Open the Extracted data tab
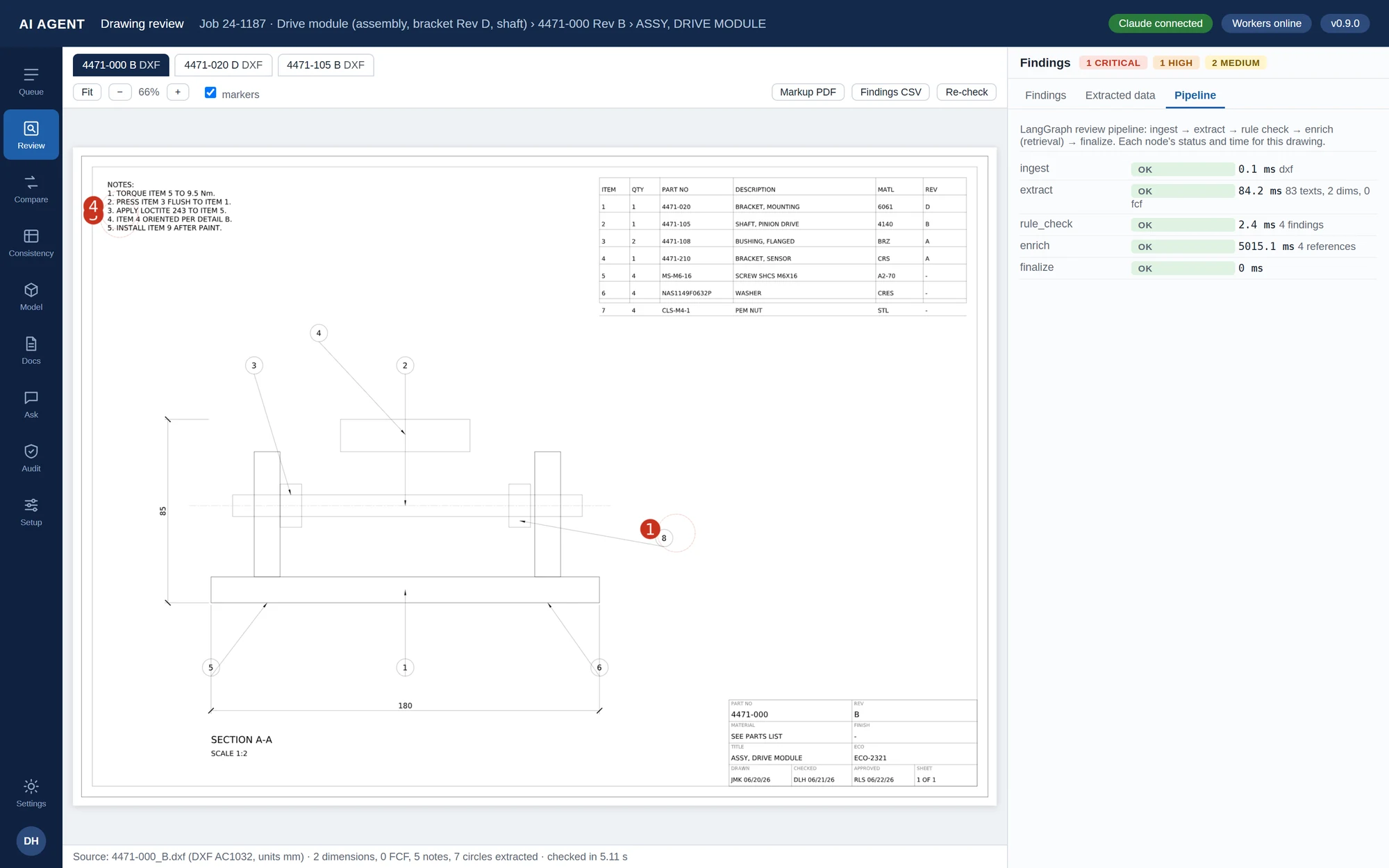 (1120, 95)
